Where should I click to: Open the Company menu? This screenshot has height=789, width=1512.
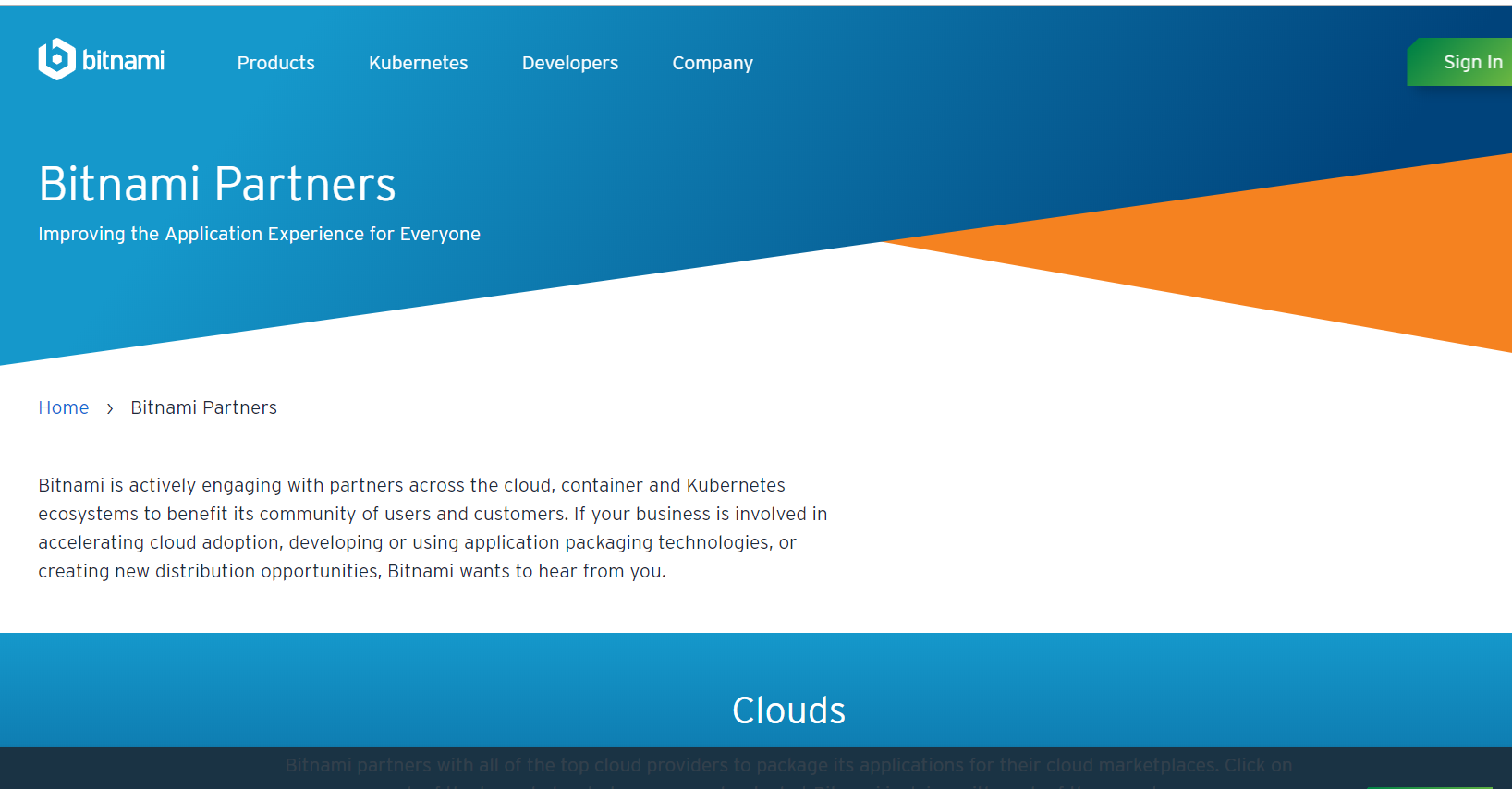(713, 63)
